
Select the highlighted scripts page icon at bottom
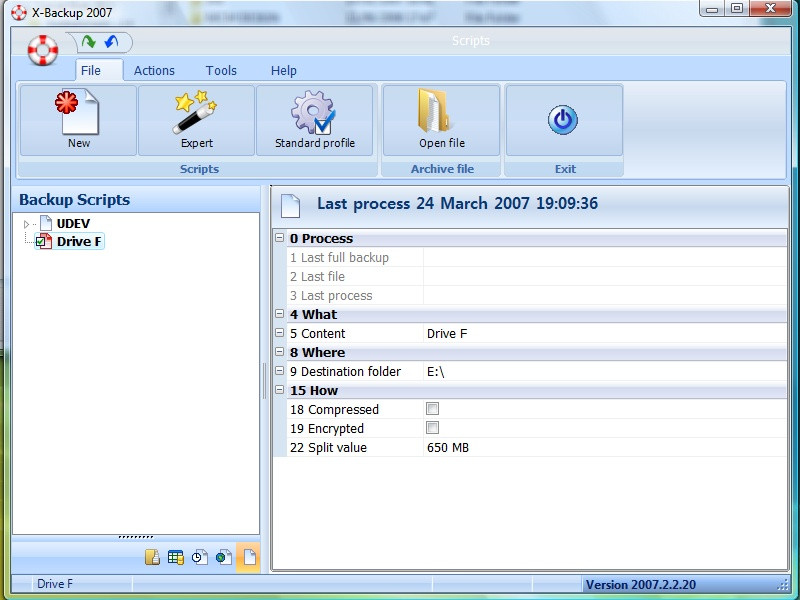tap(248, 557)
